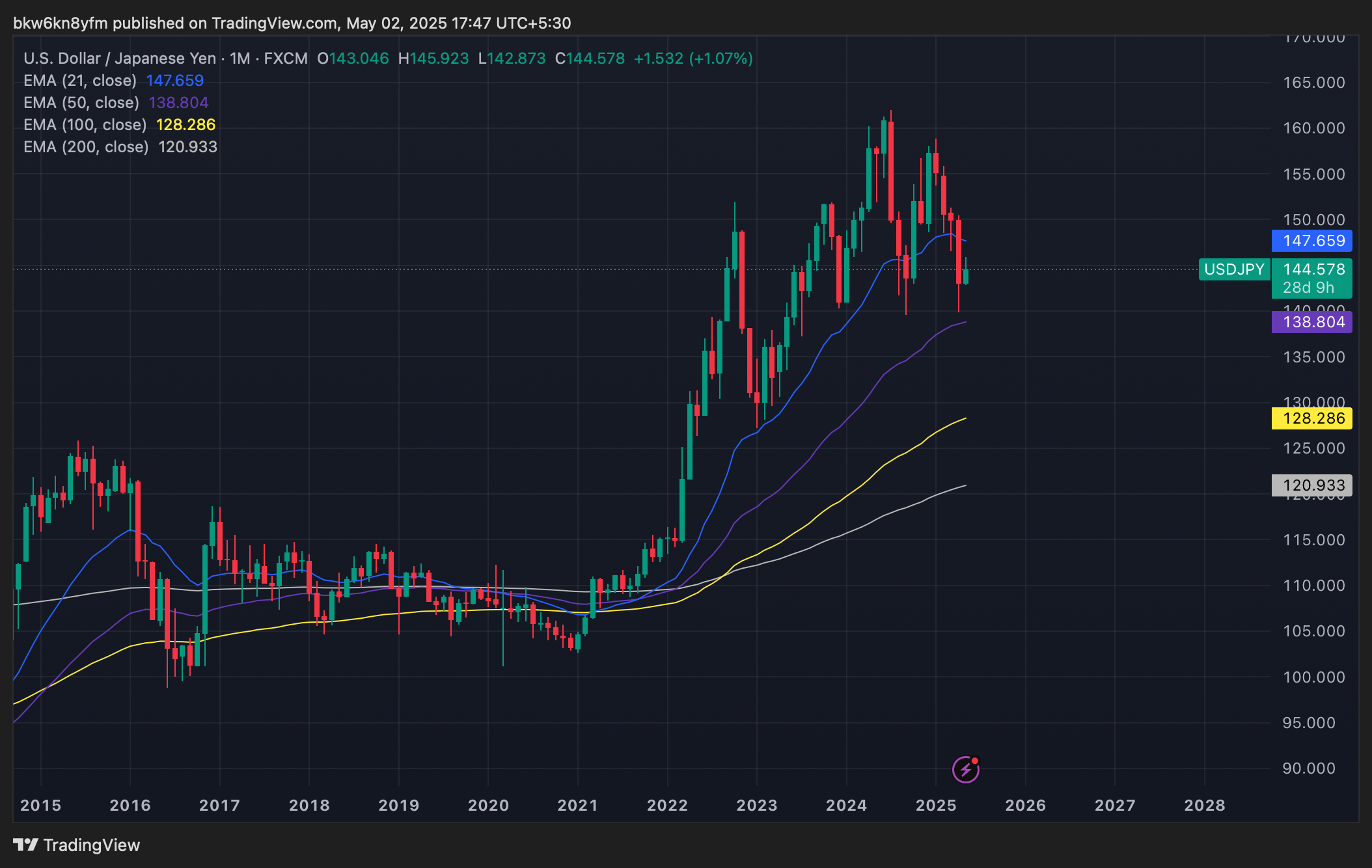Select the EMA (100, close) legend entry
Image resolution: width=1372 pixels, height=868 pixels.
point(85,125)
